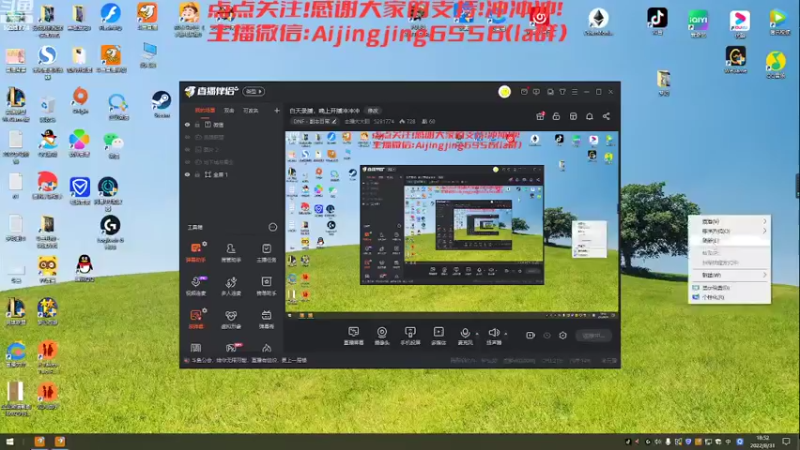Click the microphone icon in system tray

click(668, 442)
